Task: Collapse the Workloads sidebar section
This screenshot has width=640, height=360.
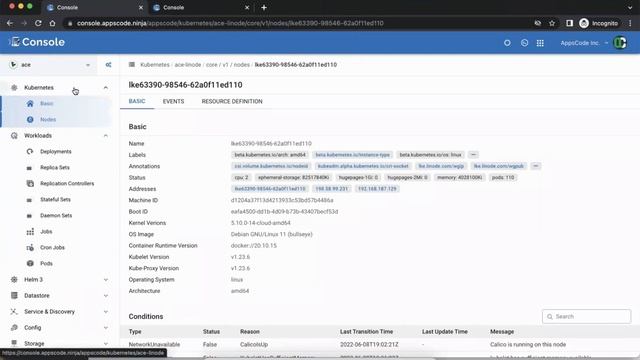Action: point(106,136)
